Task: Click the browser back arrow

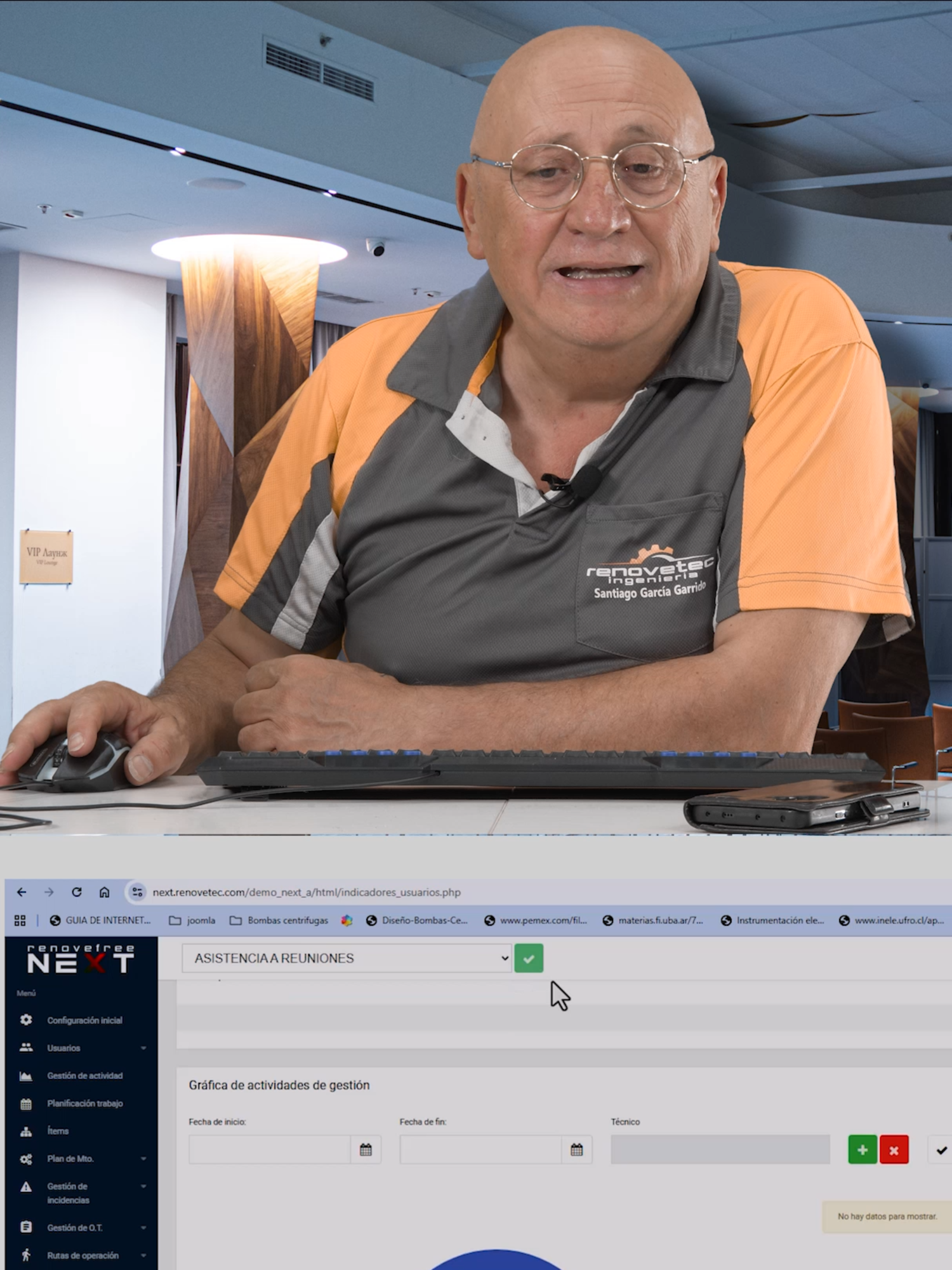Action: 22,892
